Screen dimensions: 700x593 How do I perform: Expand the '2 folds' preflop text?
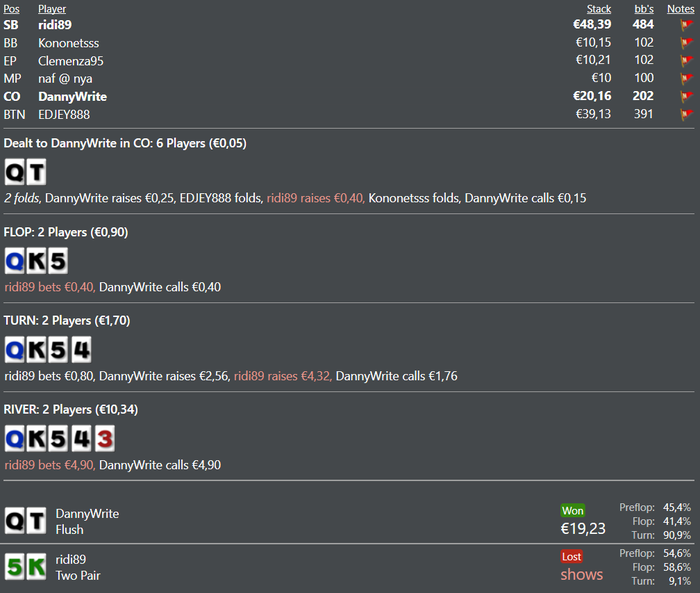click(22, 198)
